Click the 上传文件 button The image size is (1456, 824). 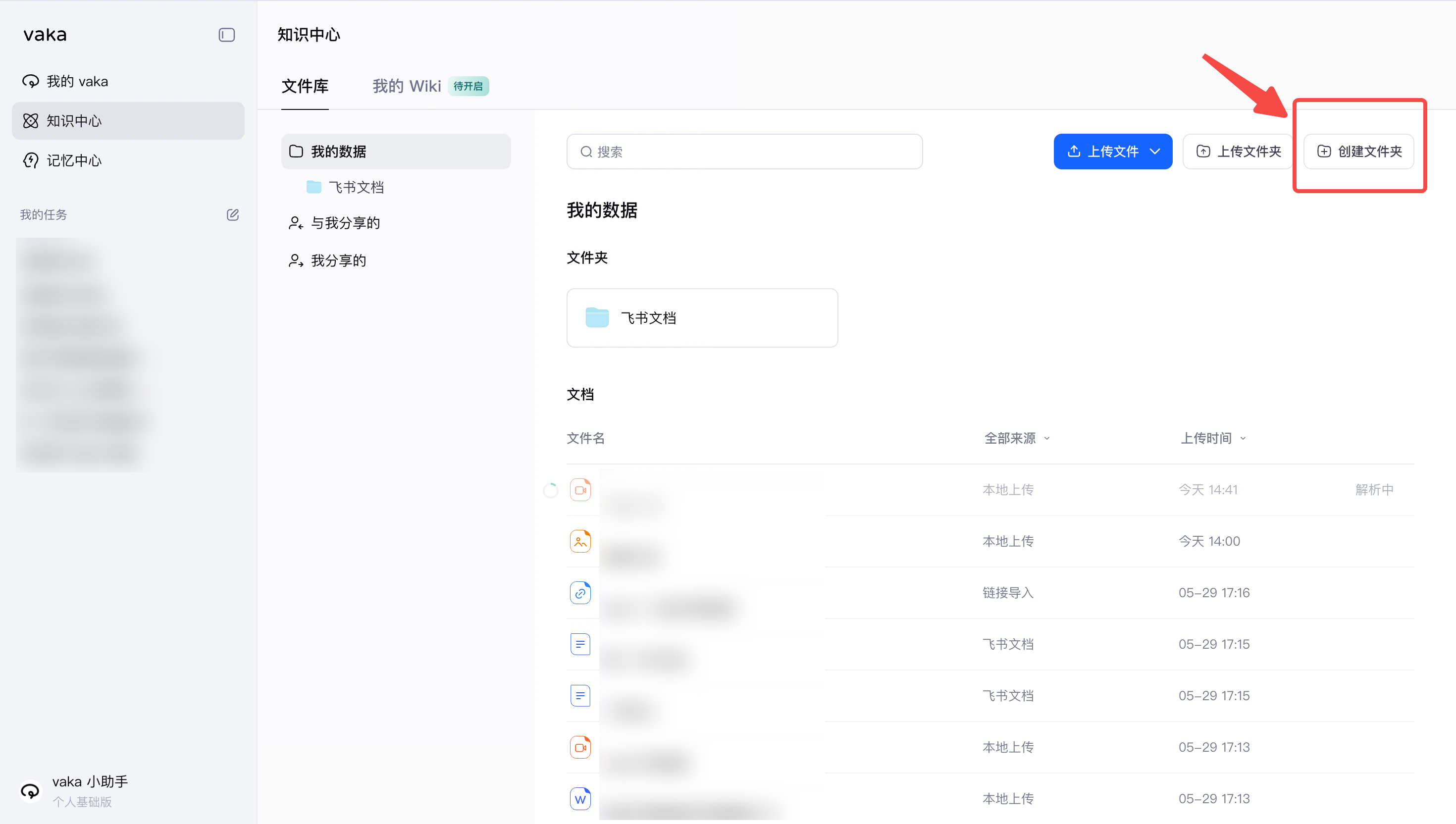[1112, 151]
